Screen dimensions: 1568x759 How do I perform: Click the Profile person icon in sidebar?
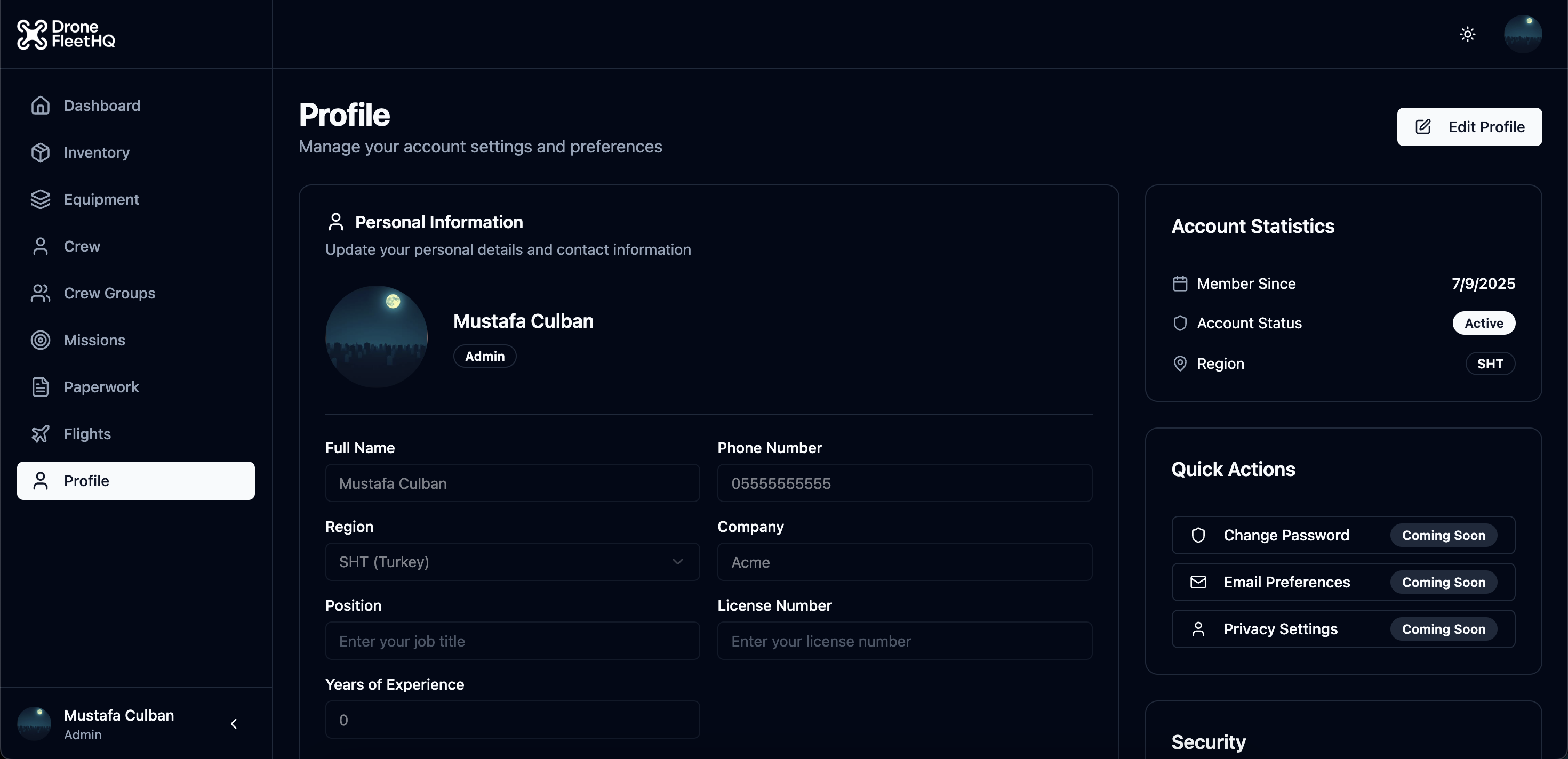coord(40,480)
